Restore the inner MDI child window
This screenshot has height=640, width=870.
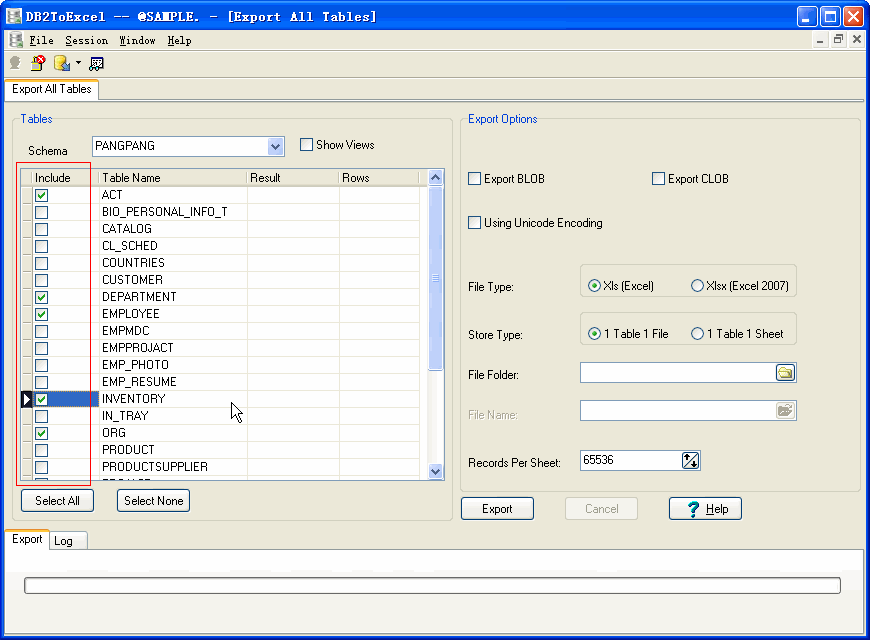point(838,39)
